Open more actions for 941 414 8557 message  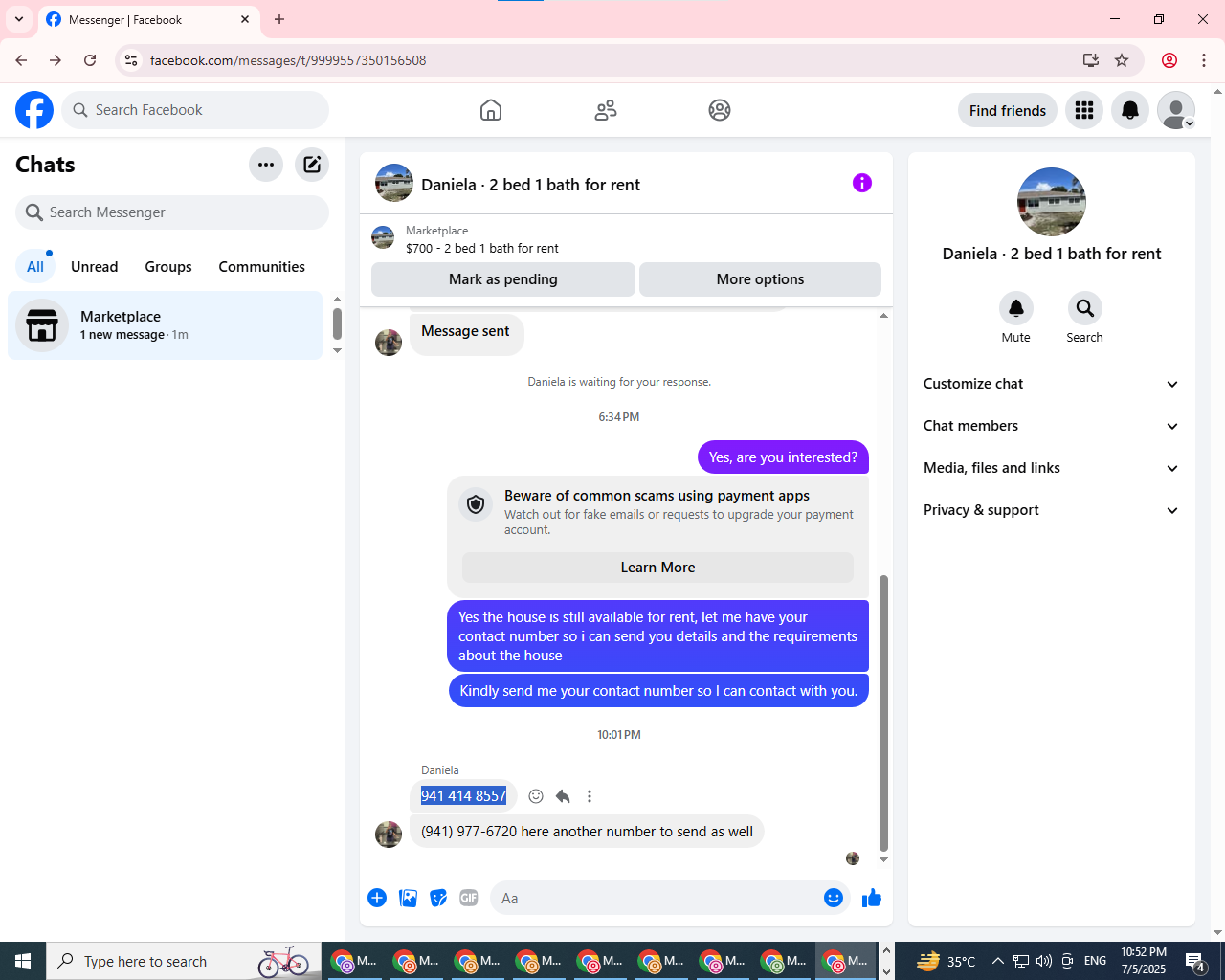coord(590,796)
